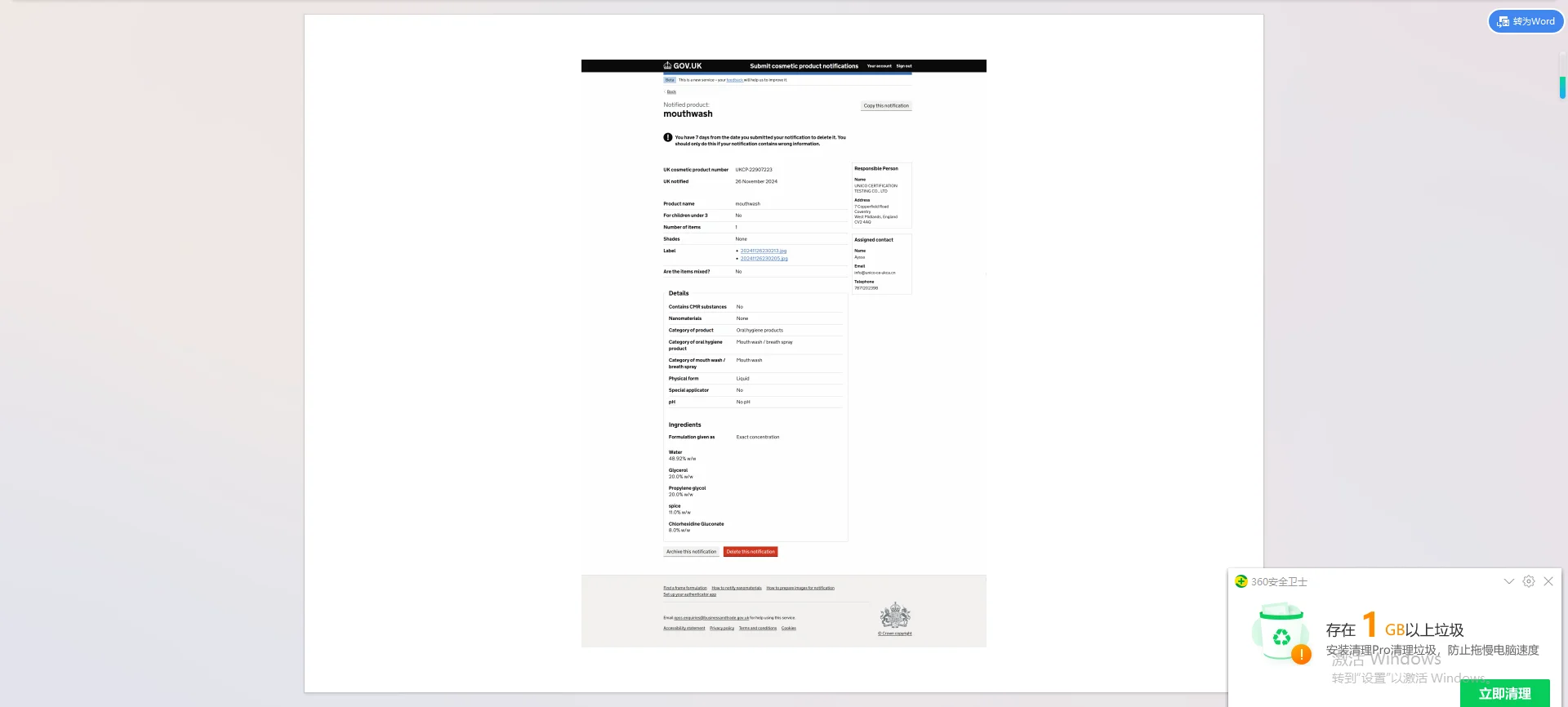The width and height of the screenshot is (1568, 707).
Task: Click the blue vertical scrollbar thumb
Action: 1562,87
